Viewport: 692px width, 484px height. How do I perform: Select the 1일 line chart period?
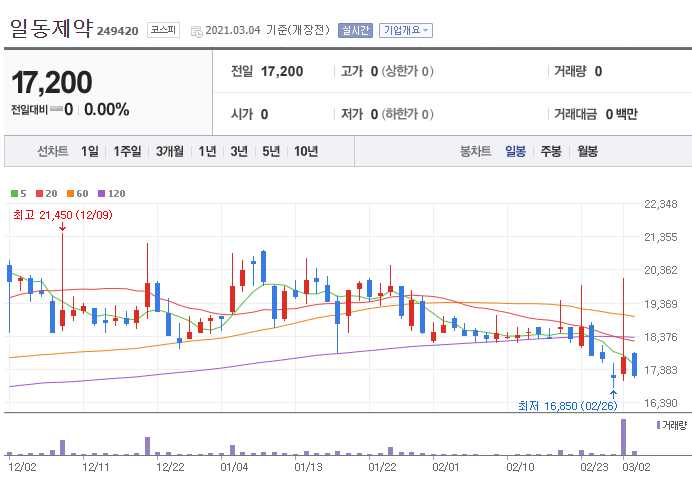[x=90, y=151]
